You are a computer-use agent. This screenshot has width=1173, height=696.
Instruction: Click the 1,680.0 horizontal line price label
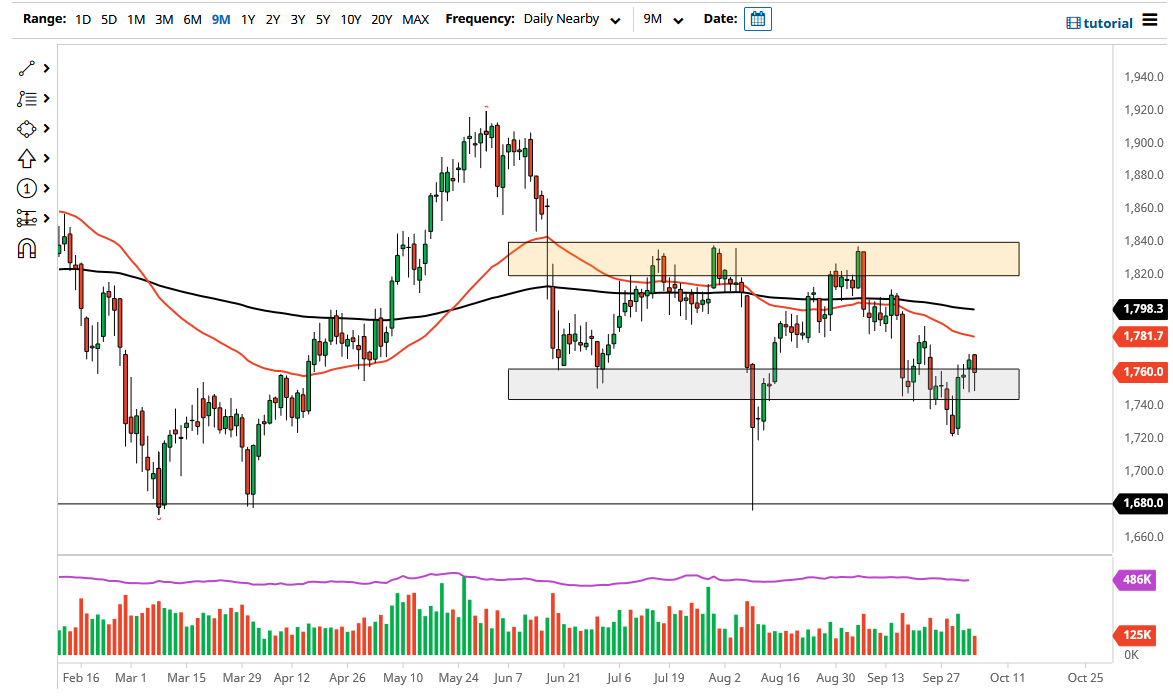coord(1142,503)
